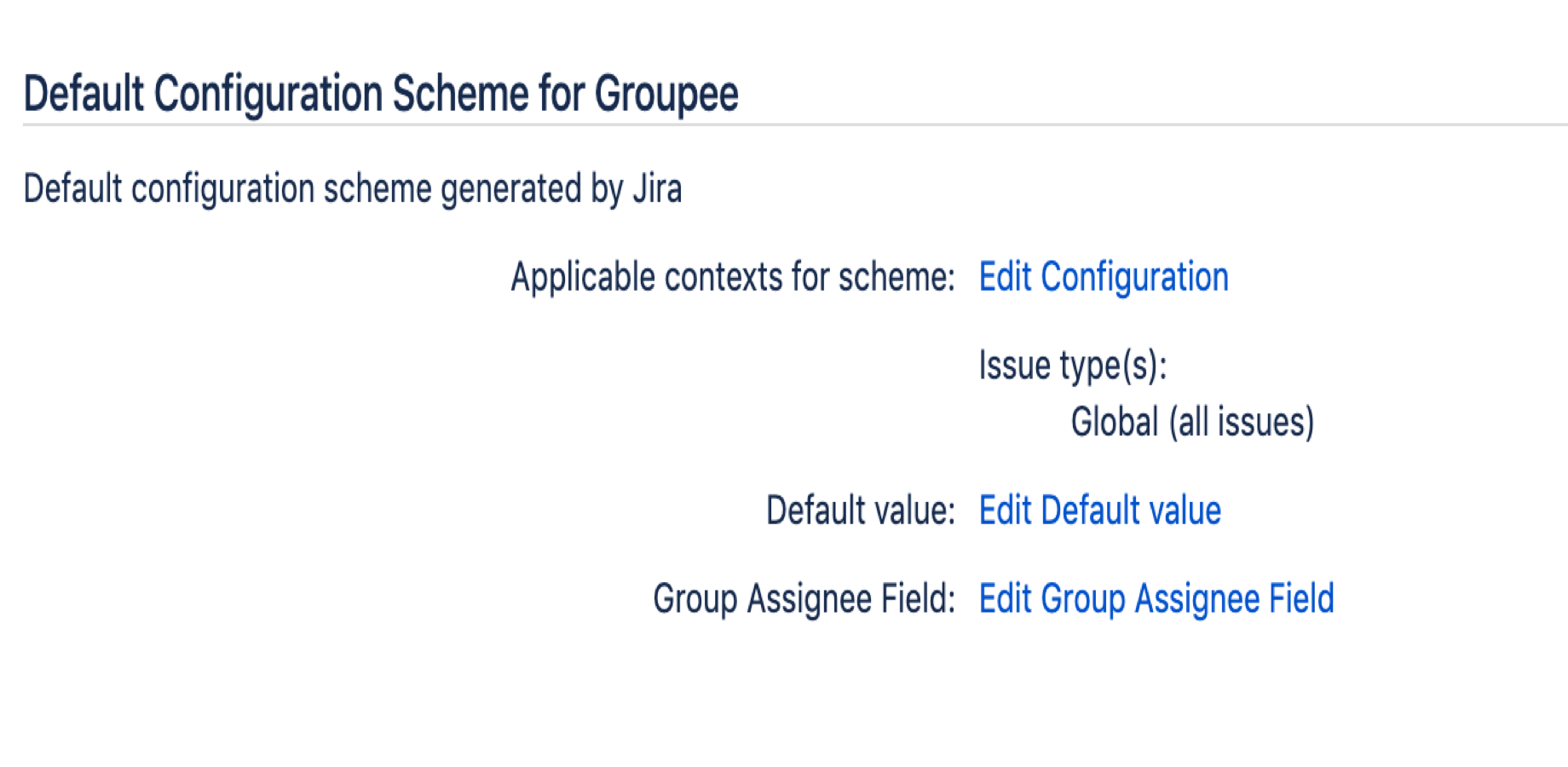The height and width of the screenshot is (767, 1568).
Task: Click the word Jira in the description
Action: point(657,188)
